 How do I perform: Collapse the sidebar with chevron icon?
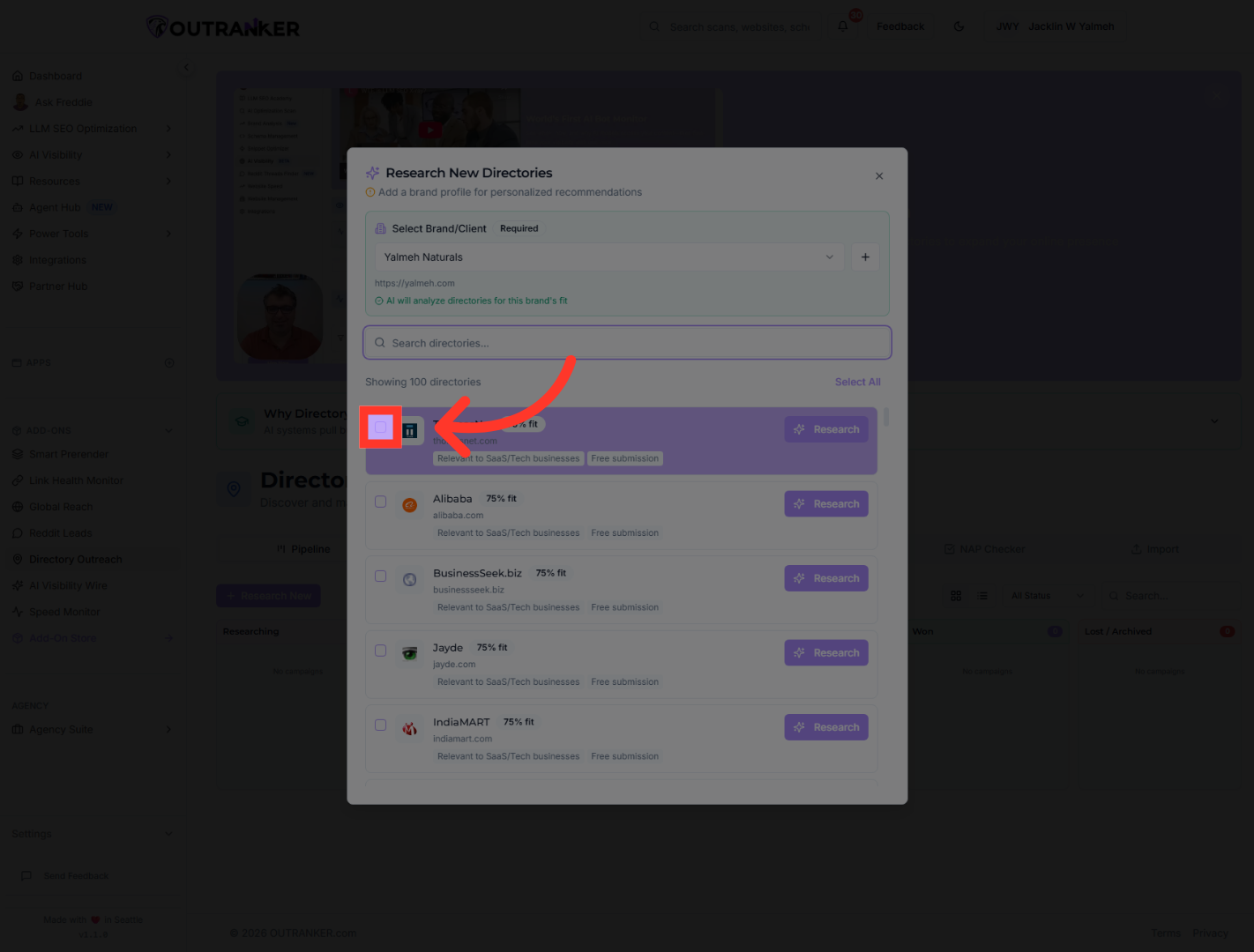point(186,67)
